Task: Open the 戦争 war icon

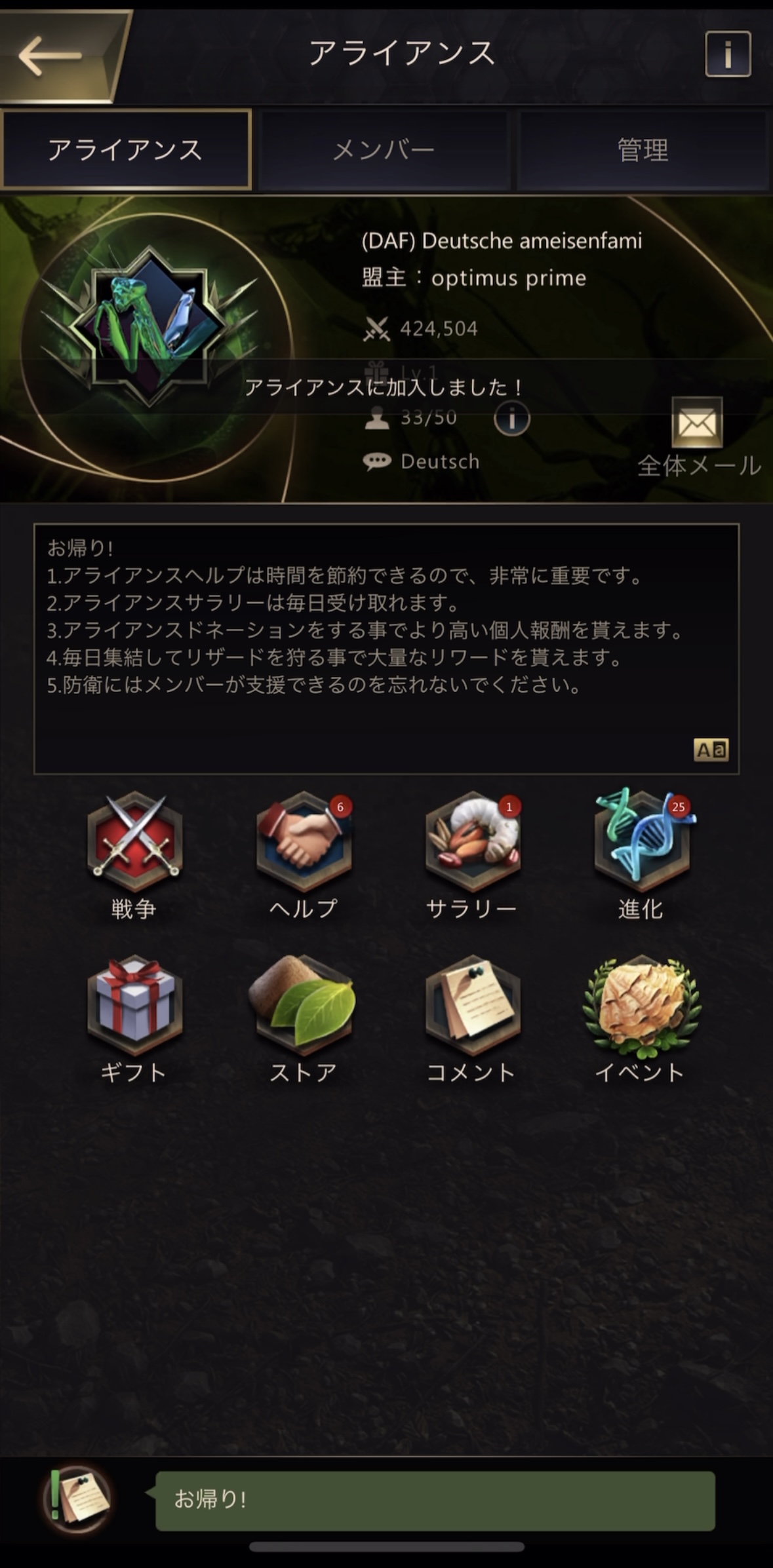Action: (x=134, y=841)
